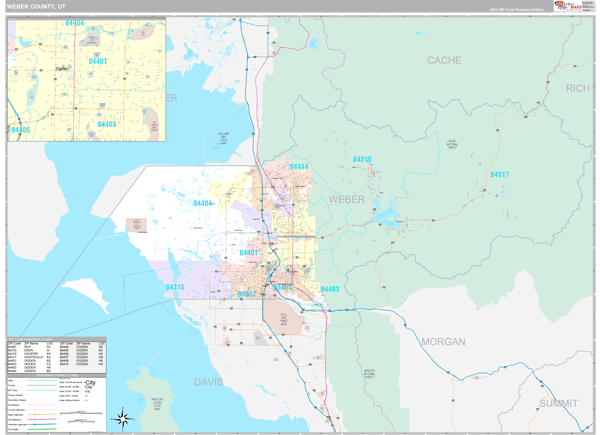Screen dimensions: 600x435
Task: Click the 84310 ZIP code label
Action: (362, 160)
